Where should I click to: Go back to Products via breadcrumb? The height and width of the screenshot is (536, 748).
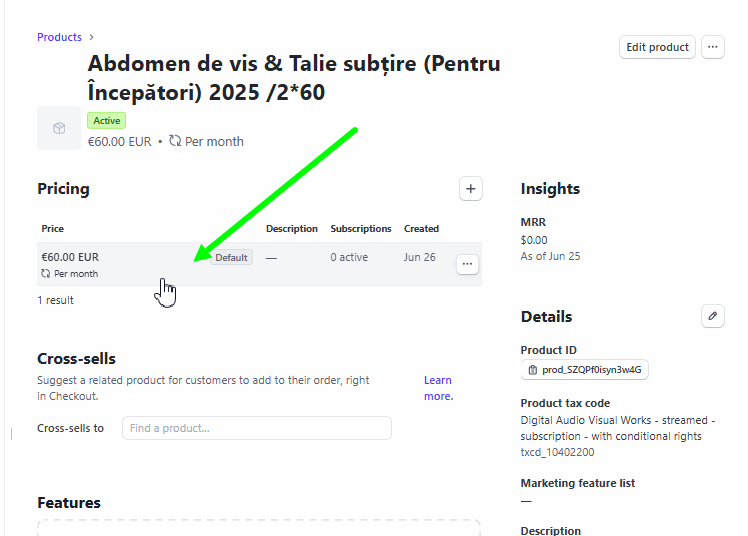tap(59, 37)
